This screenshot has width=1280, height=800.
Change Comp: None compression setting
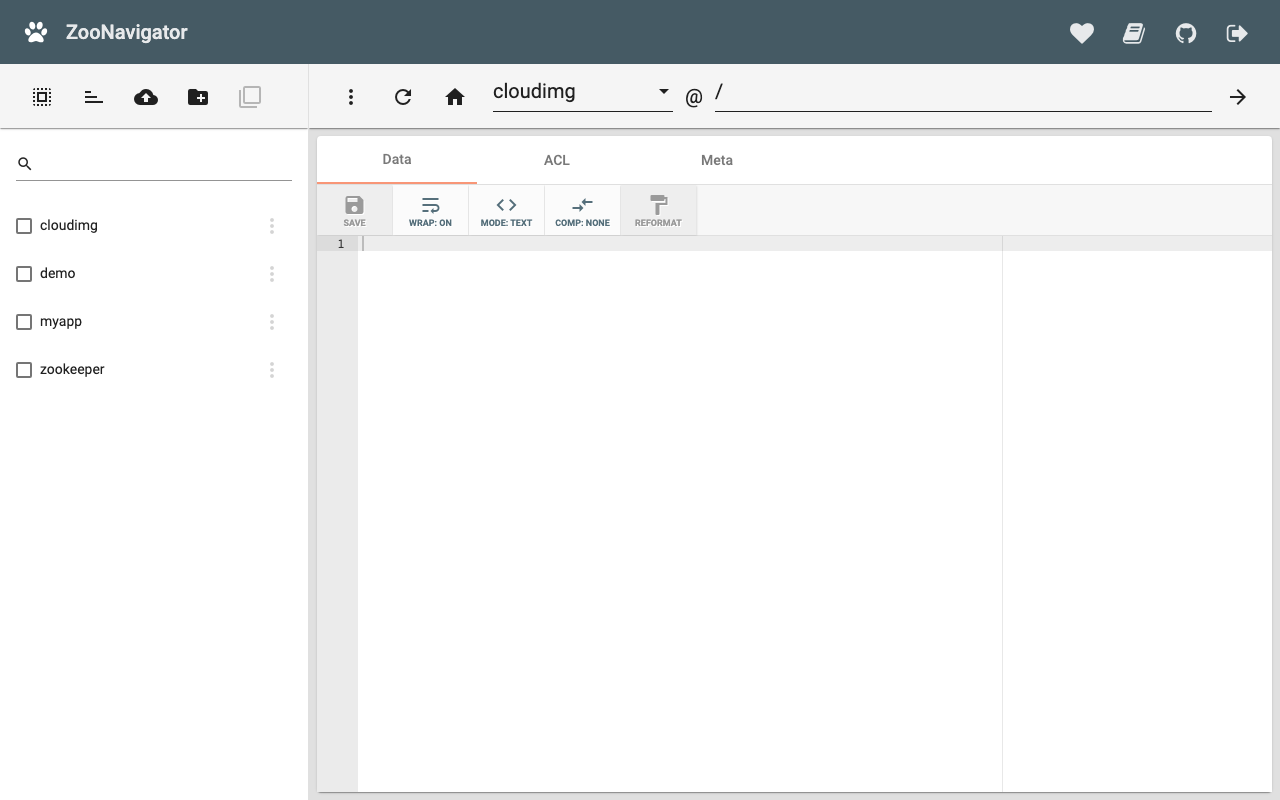click(x=583, y=210)
